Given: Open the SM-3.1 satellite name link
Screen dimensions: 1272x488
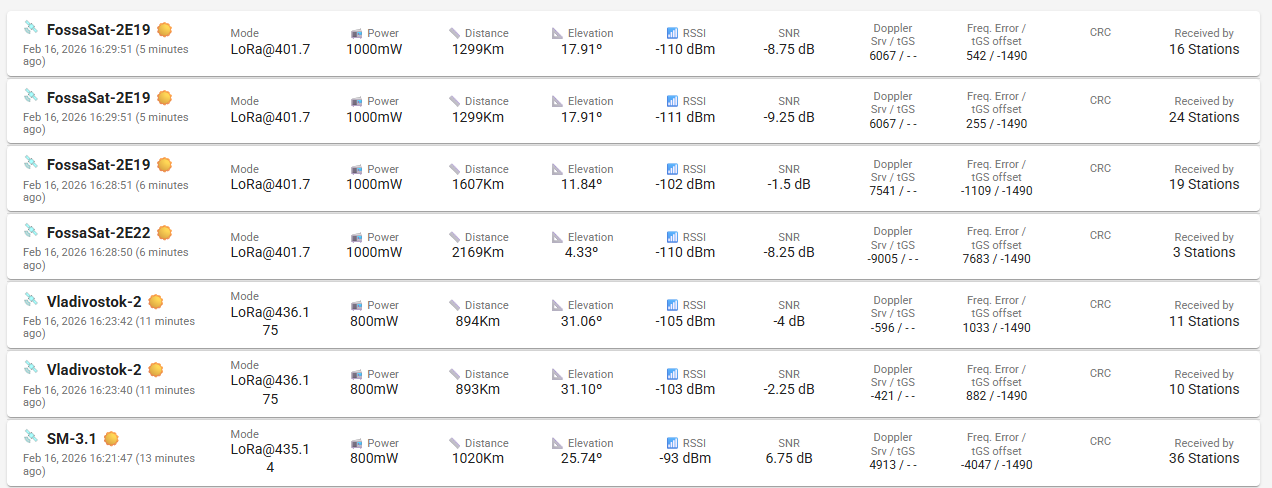Looking at the screenshot, I should pyautogui.click(x=72, y=438).
